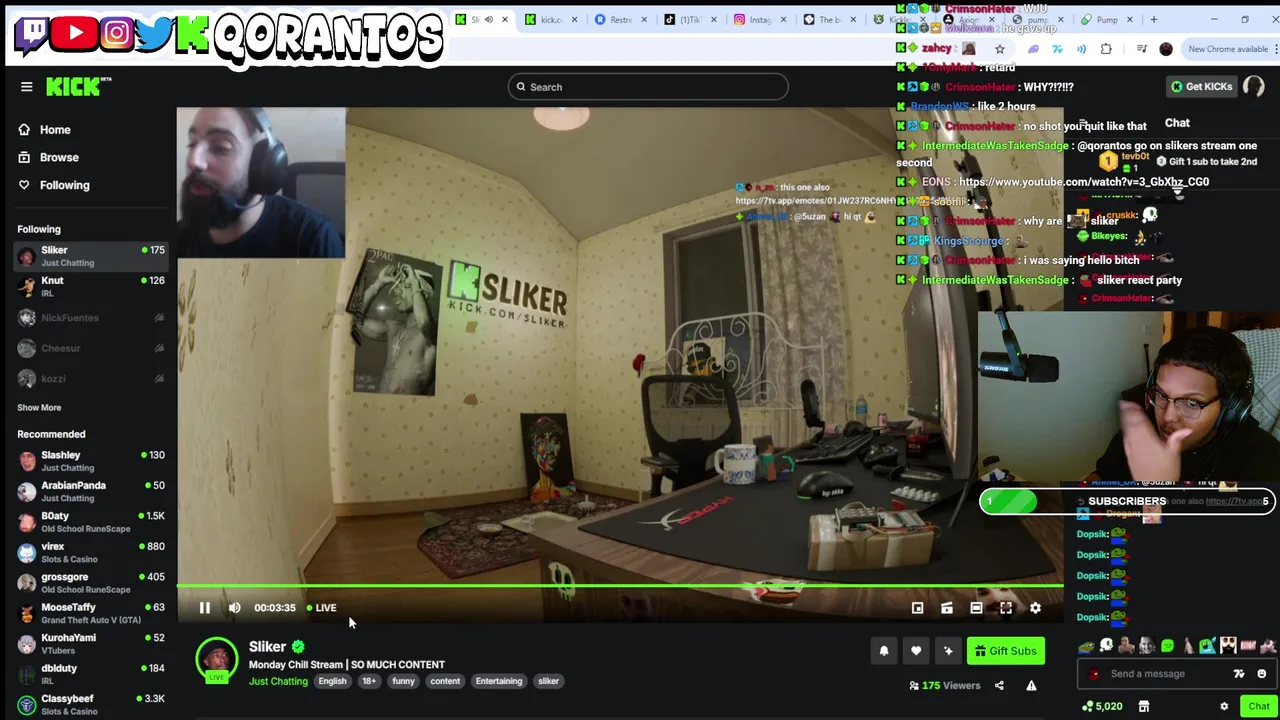Toggle notification bell for Sliker
1280x720 pixels.
pyautogui.click(x=884, y=651)
